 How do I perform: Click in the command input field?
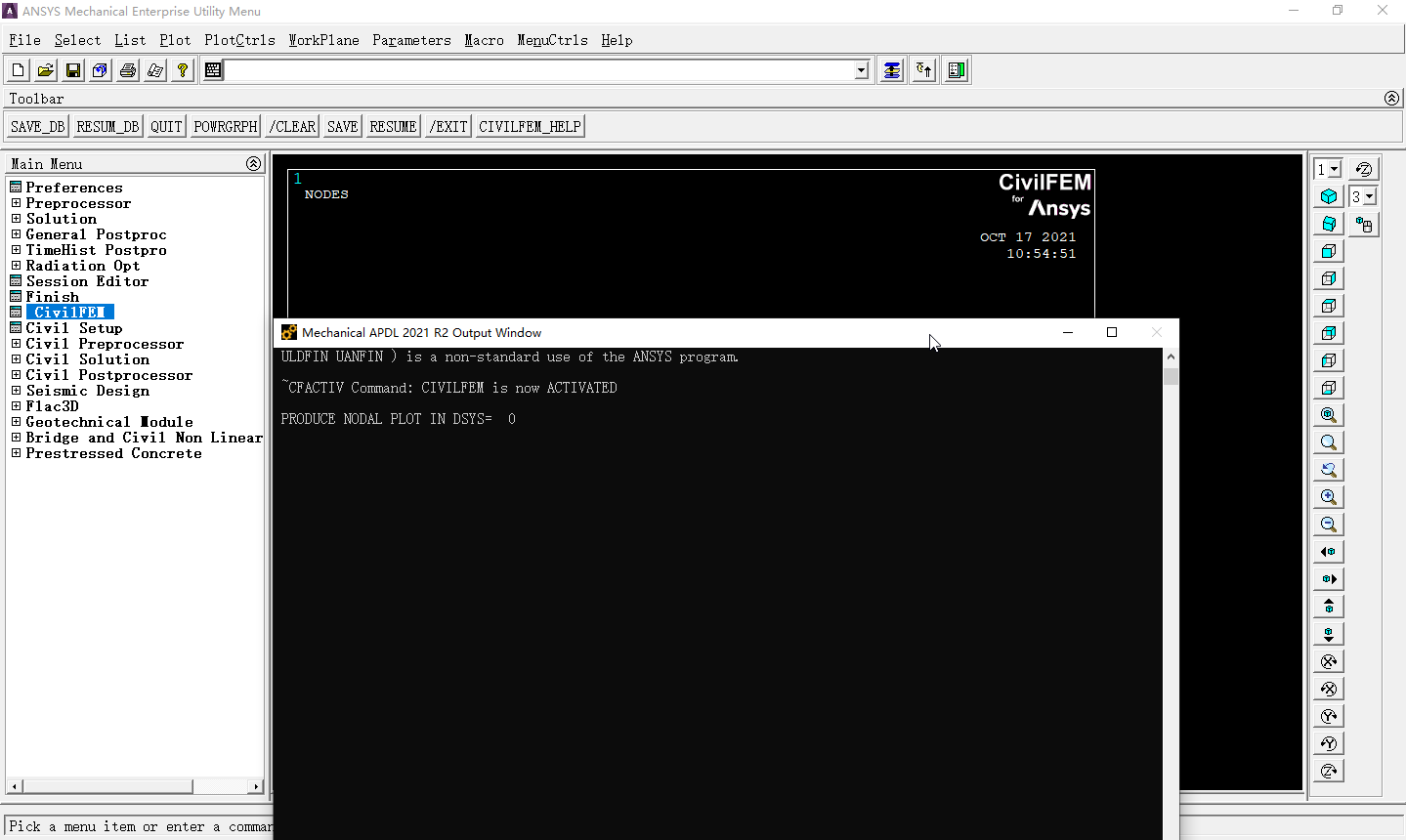coord(538,70)
